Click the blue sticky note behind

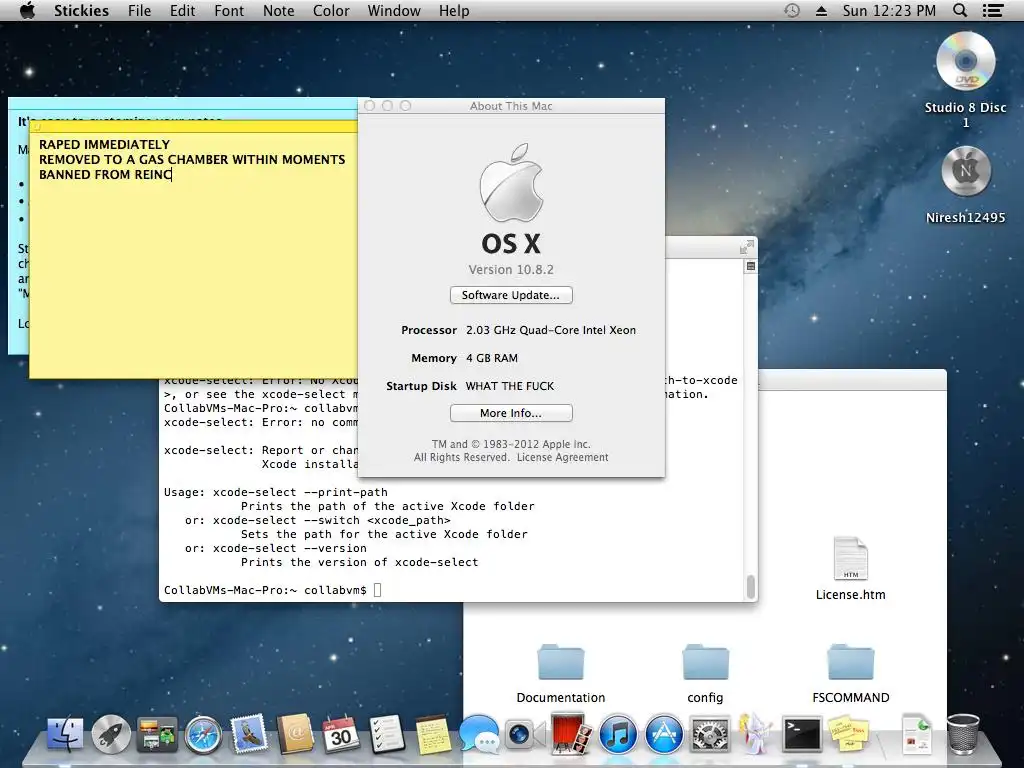(x=18, y=229)
